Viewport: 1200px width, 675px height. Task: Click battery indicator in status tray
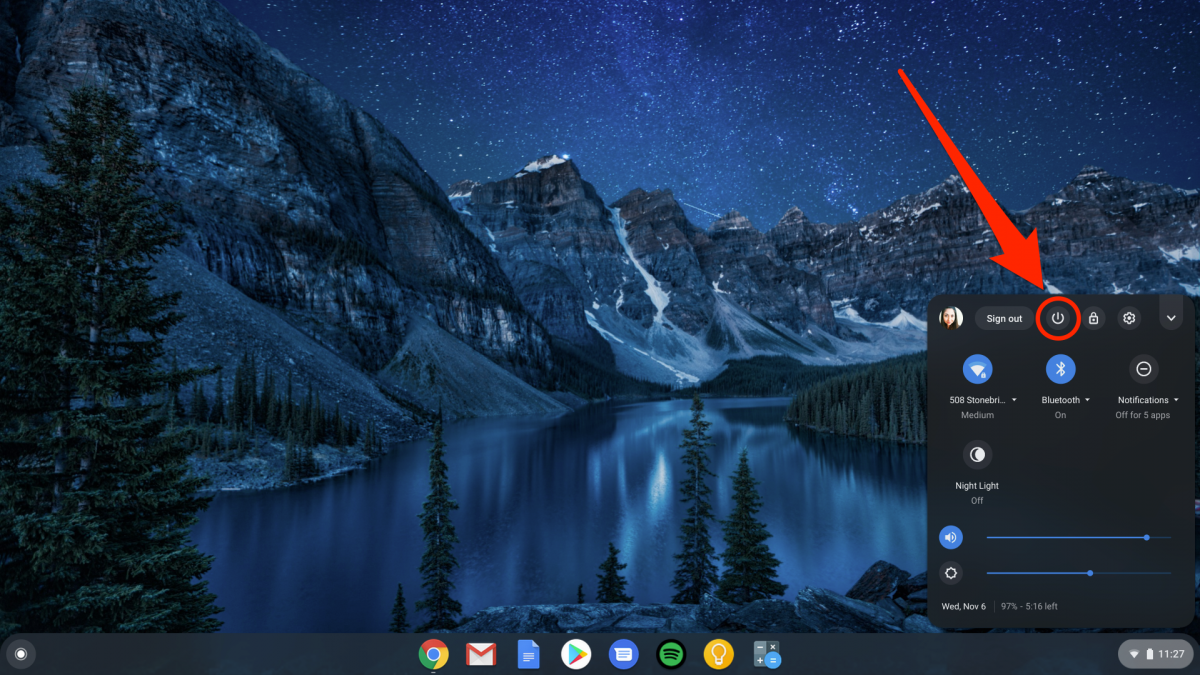click(1150, 655)
